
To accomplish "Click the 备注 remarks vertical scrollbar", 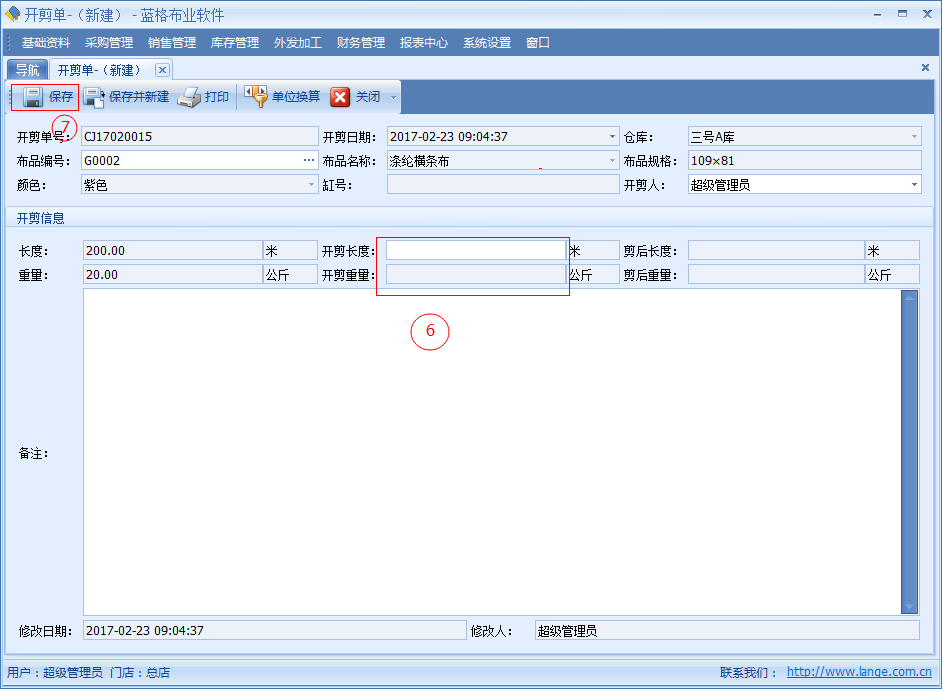I will [909, 450].
